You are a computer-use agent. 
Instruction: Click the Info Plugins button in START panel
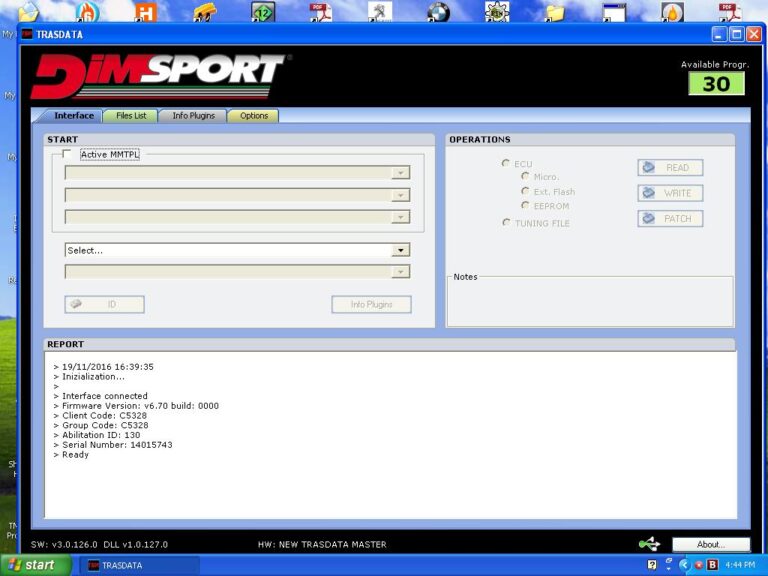(x=371, y=304)
